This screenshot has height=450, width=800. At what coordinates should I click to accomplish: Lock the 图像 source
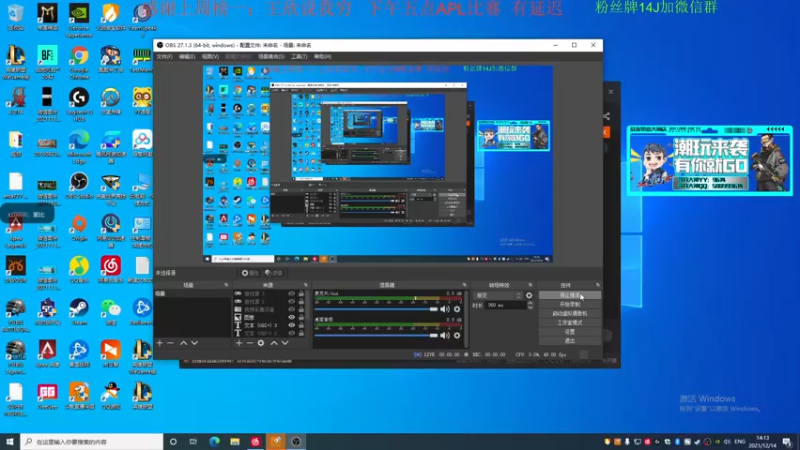301,317
